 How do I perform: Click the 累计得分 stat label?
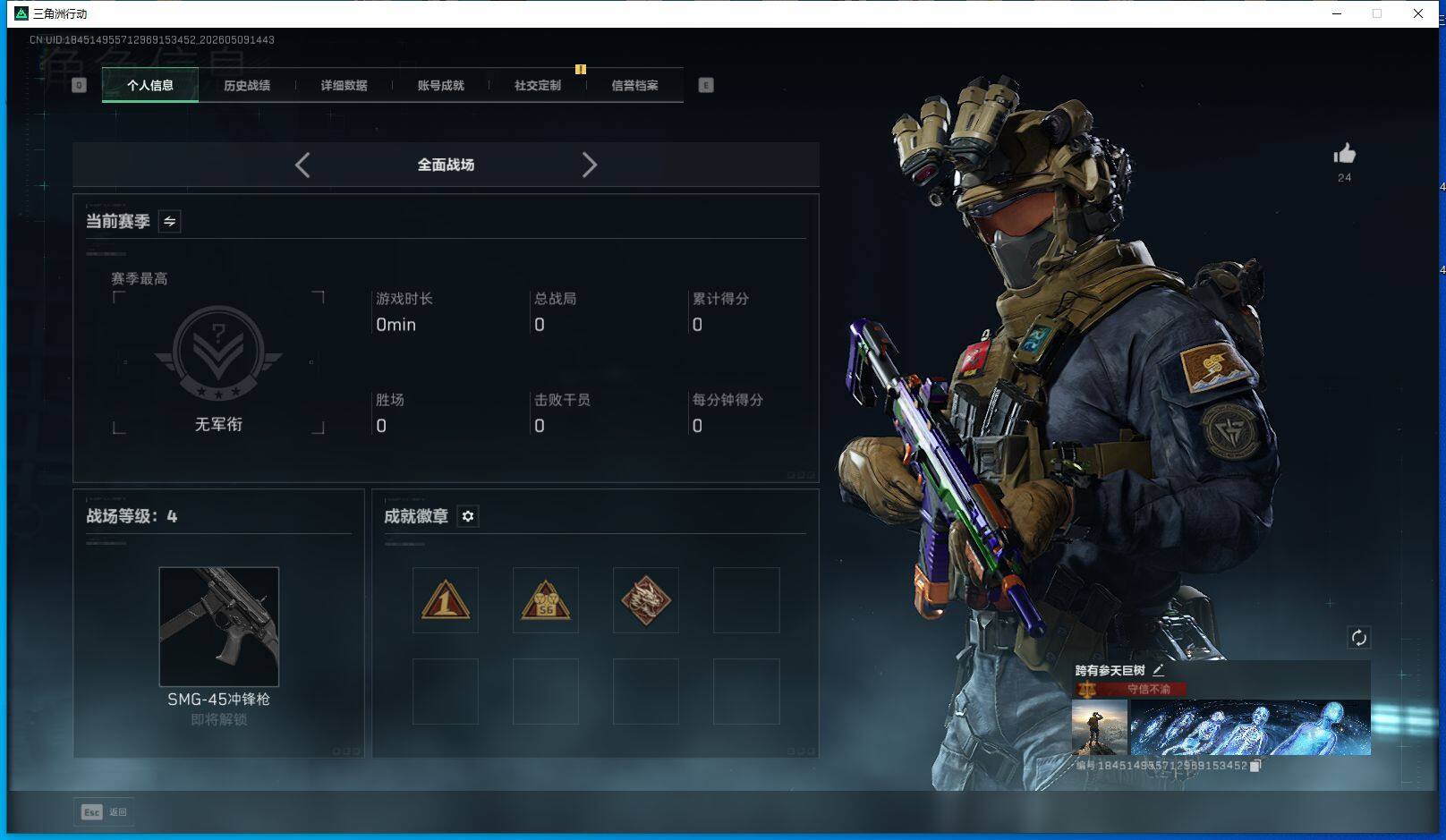pyautogui.click(x=720, y=299)
